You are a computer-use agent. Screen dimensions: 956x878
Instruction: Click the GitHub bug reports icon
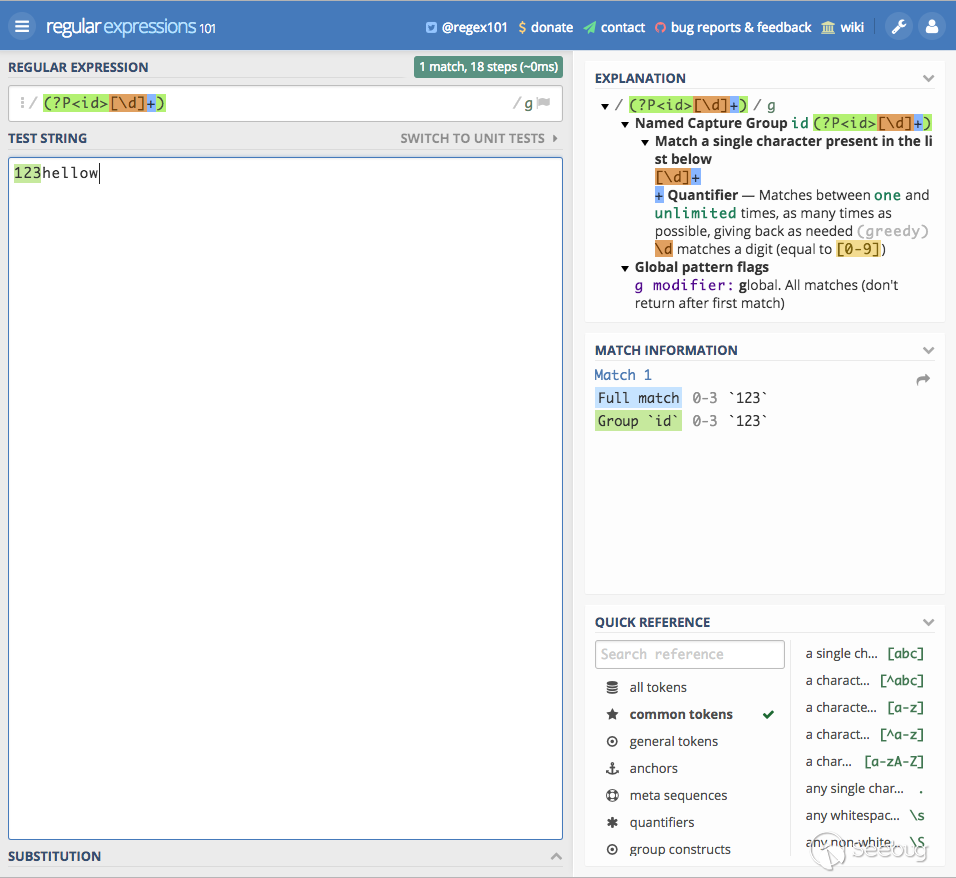click(660, 27)
